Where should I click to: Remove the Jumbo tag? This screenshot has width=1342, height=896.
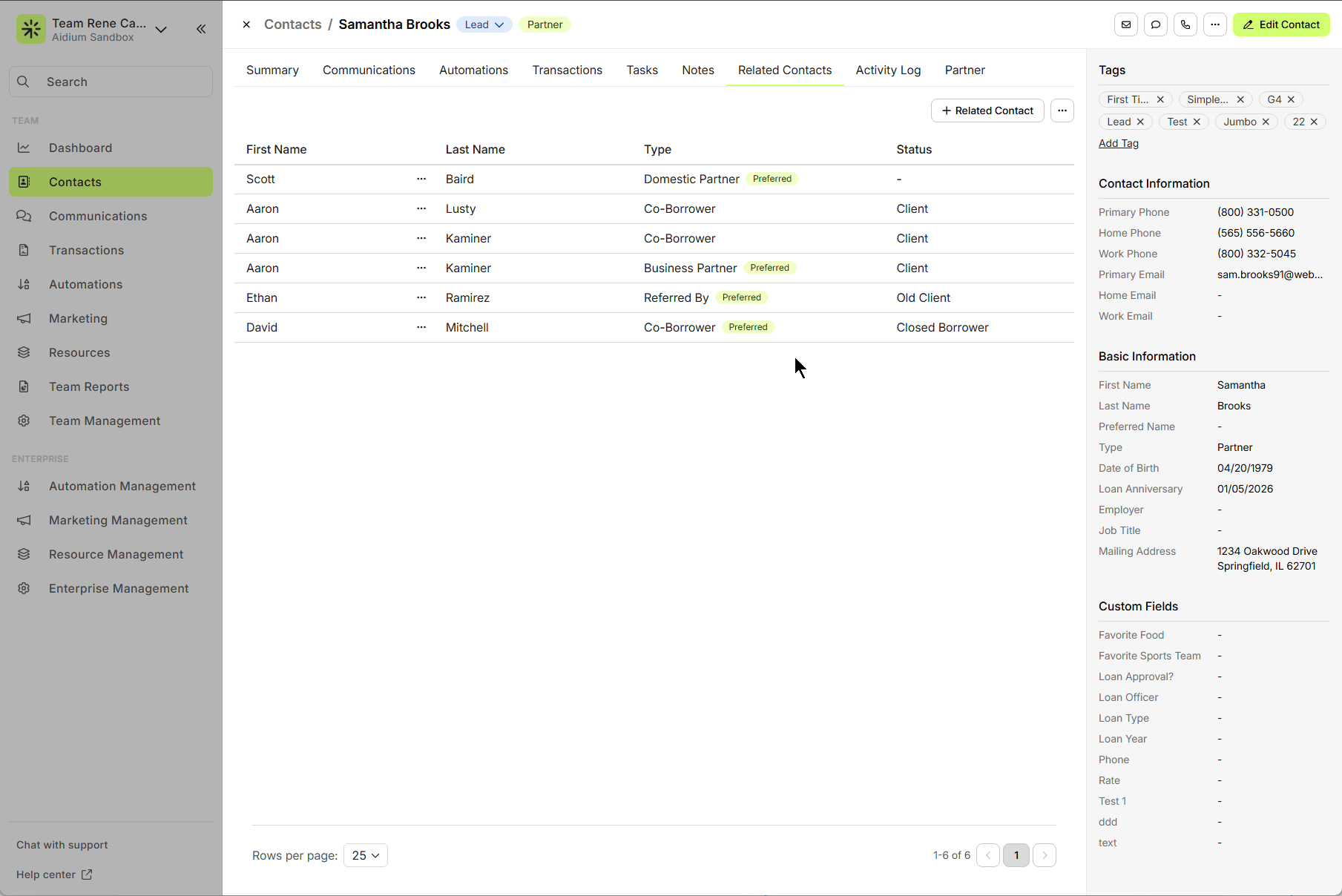click(x=1266, y=122)
